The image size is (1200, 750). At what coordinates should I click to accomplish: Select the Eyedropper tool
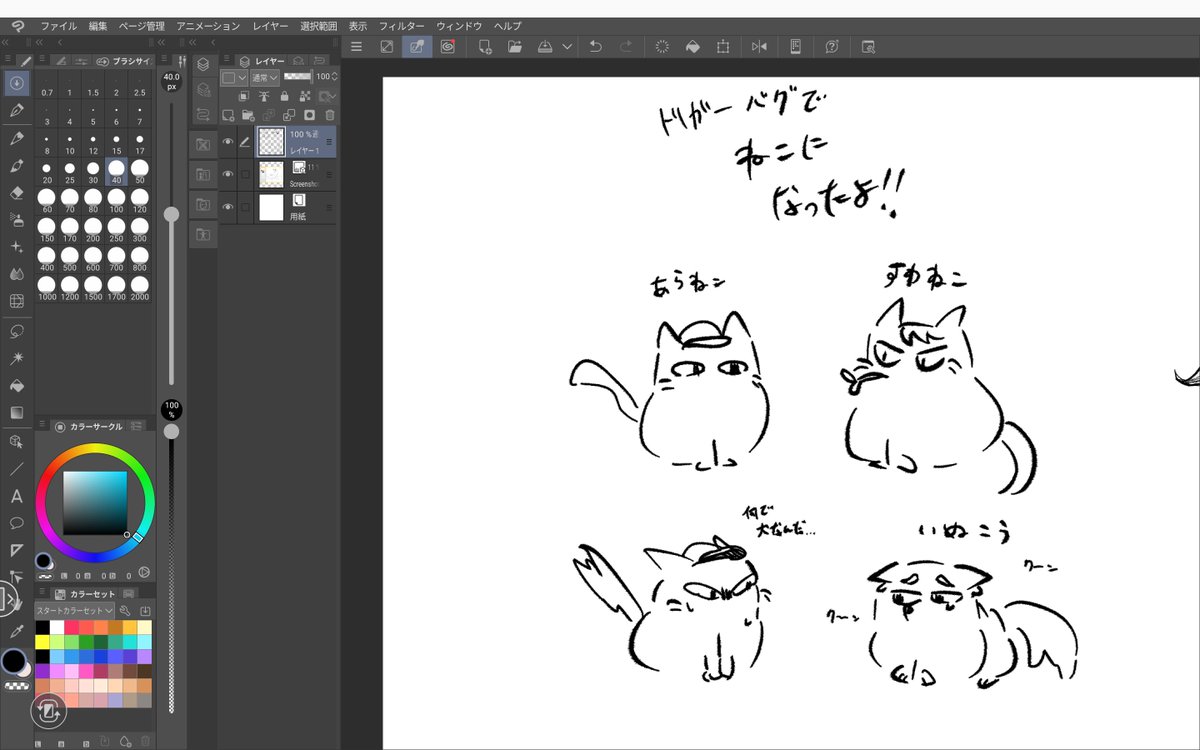(x=17, y=632)
